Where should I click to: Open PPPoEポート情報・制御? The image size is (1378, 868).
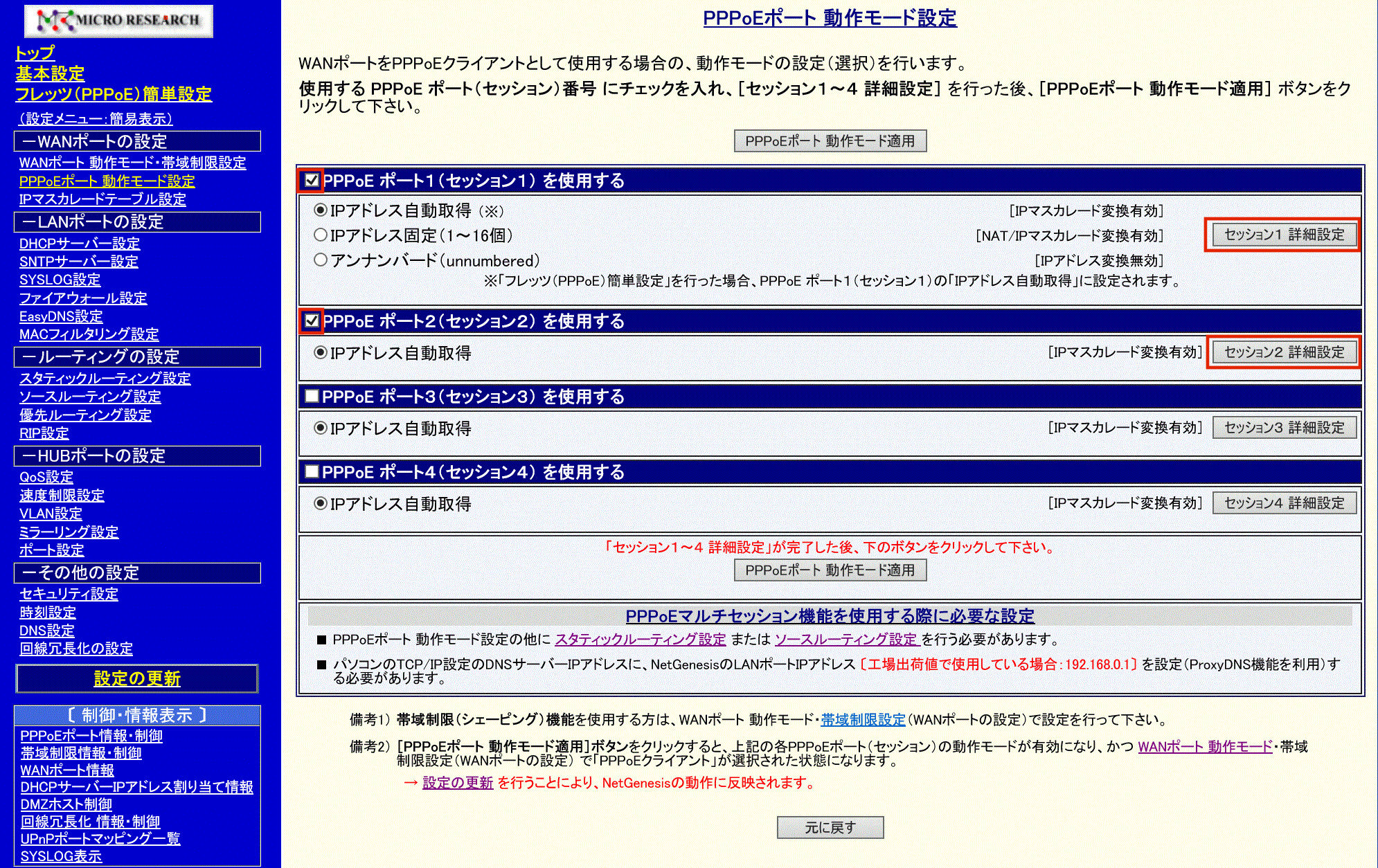tap(91, 736)
